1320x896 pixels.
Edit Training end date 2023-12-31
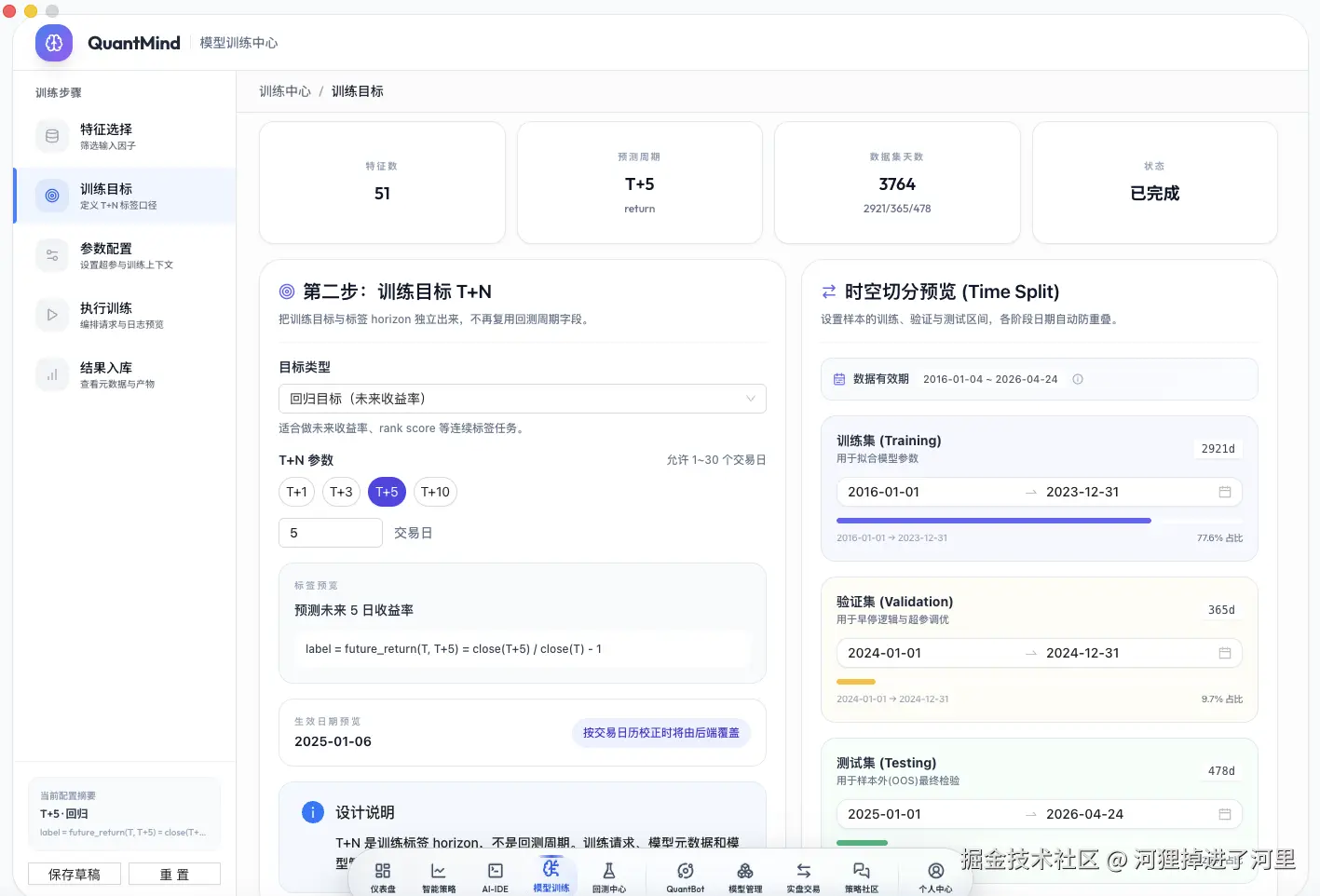(x=1082, y=492)
